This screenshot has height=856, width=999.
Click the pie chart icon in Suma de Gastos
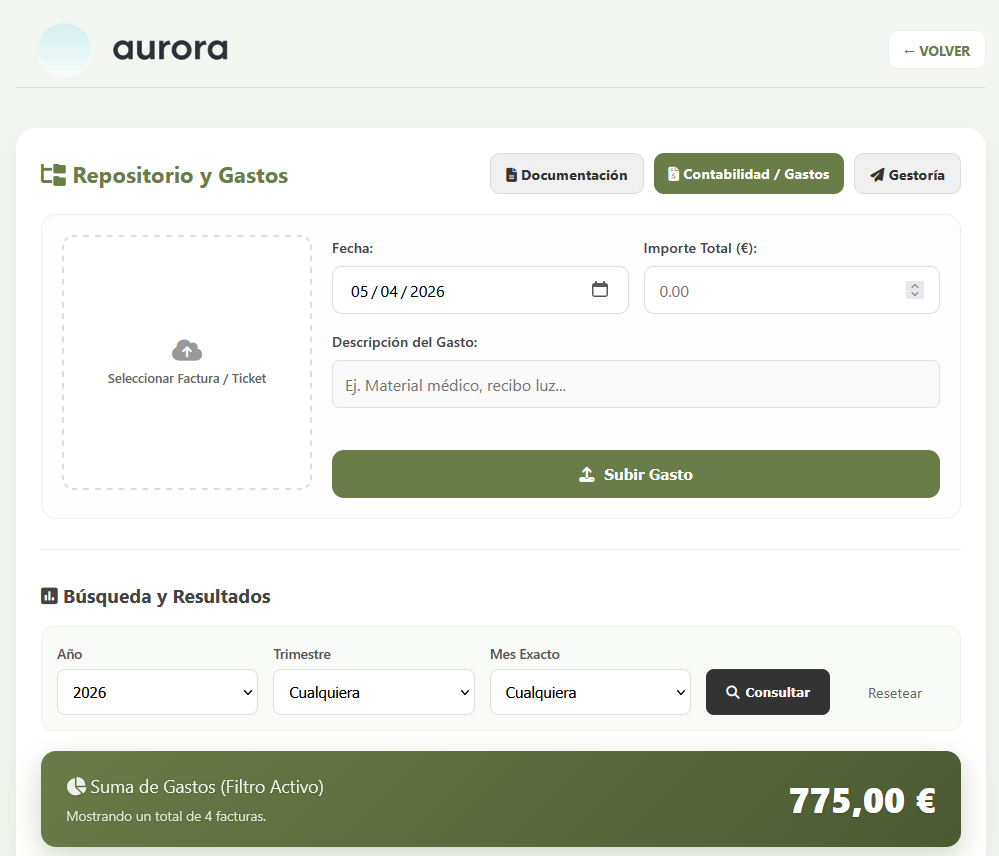pyautogui.click(x=75, y=786)
